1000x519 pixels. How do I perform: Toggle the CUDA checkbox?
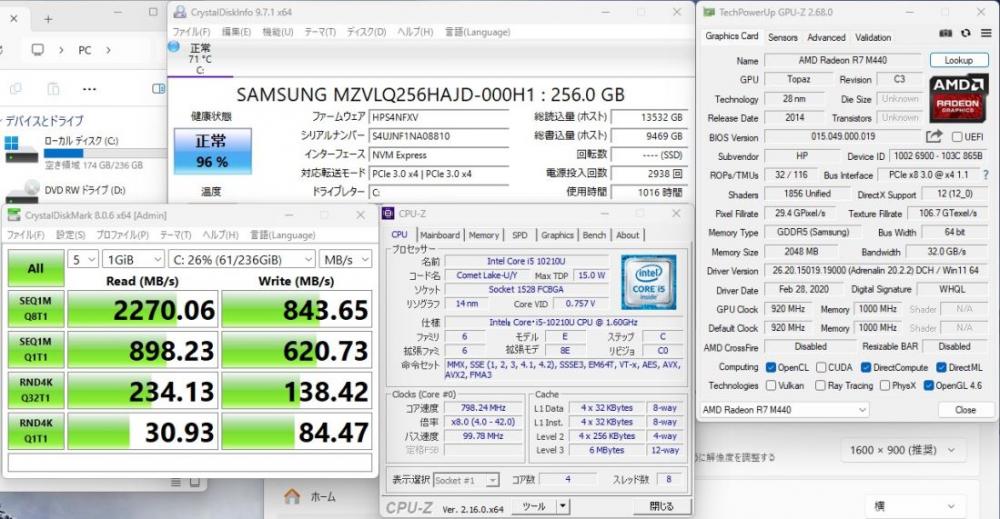pos(821,367)
